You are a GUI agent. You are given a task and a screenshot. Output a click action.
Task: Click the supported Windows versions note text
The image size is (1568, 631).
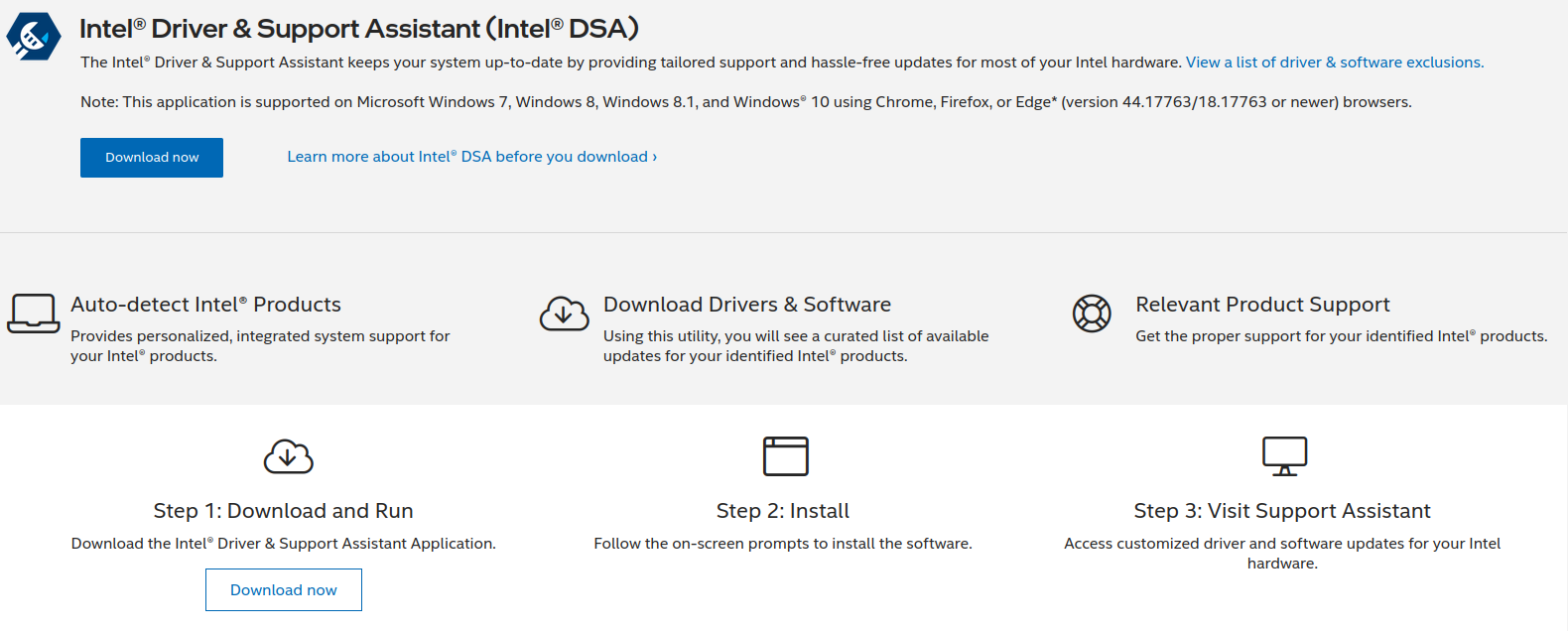(x=746, y=102)
